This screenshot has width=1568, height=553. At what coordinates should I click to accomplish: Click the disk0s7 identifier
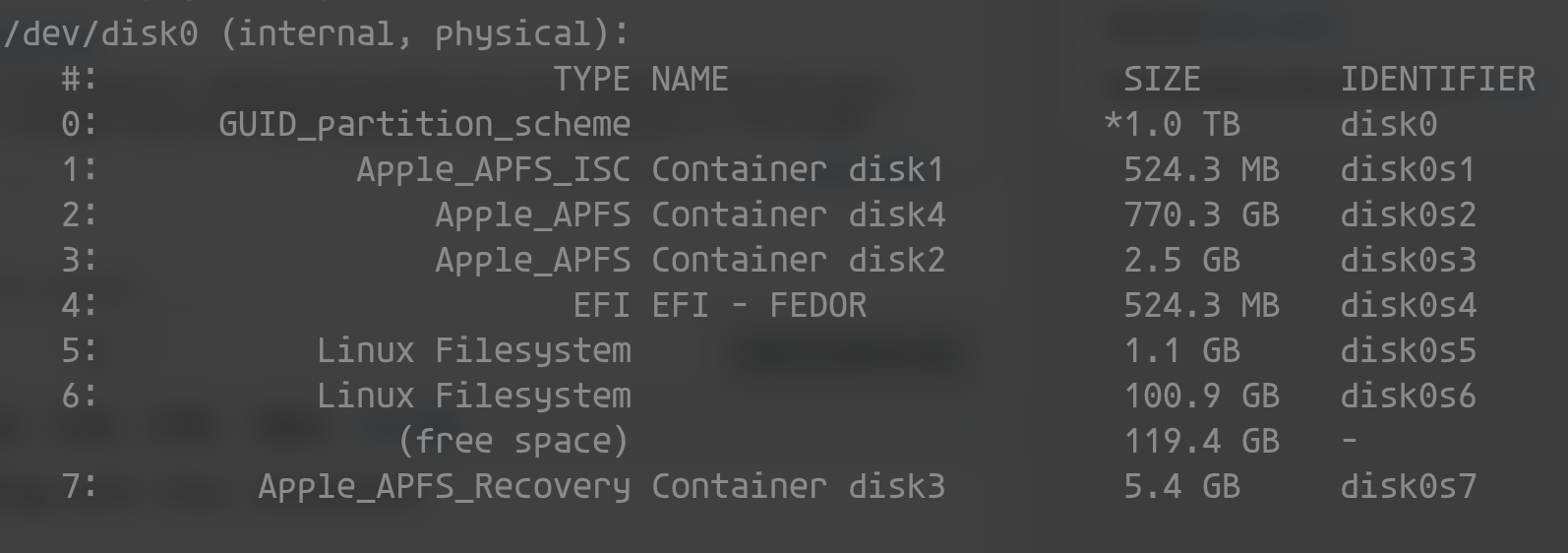pyautogui.click(x=1408, y=486)
